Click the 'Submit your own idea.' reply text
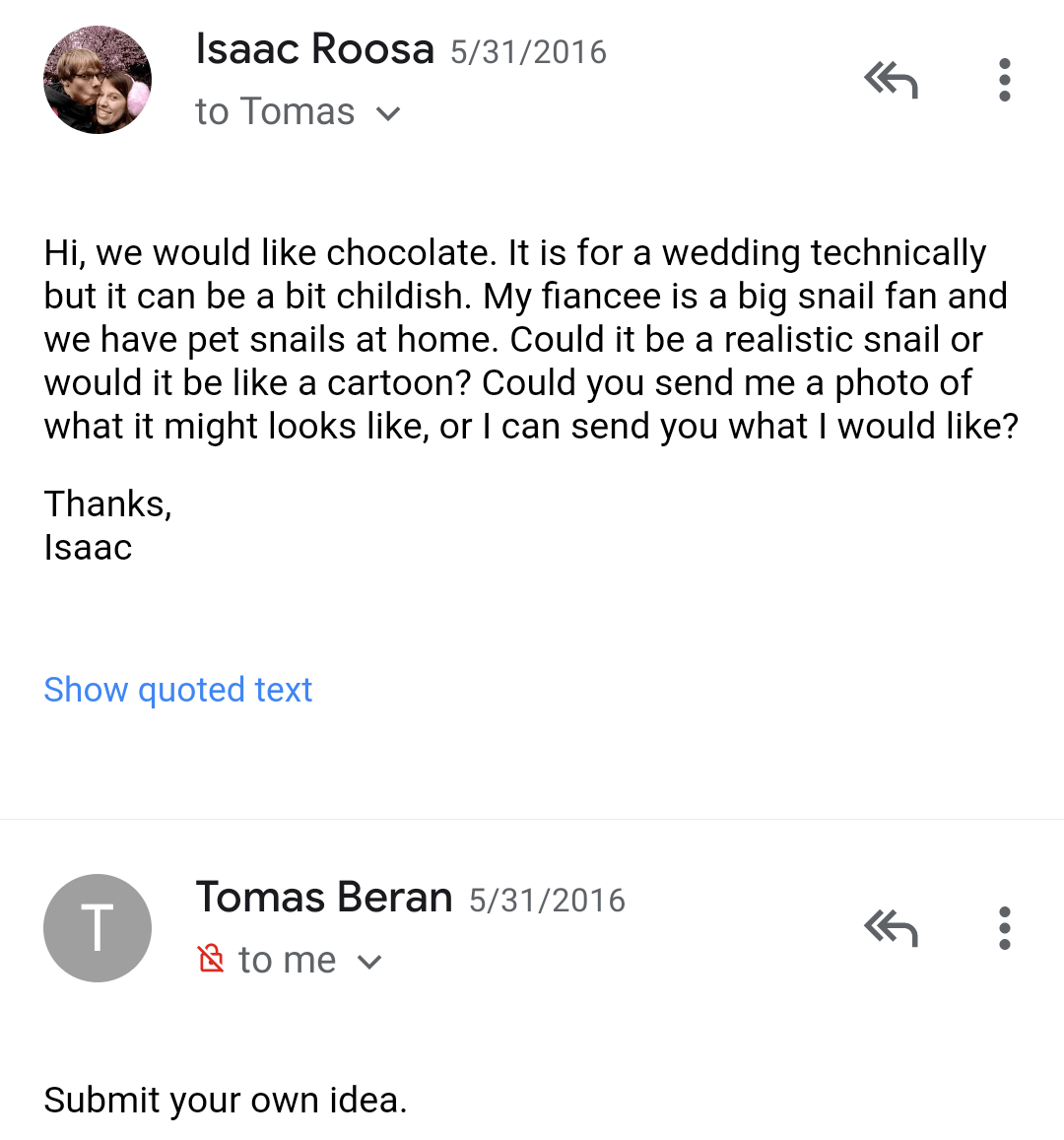 [225, 1100]
